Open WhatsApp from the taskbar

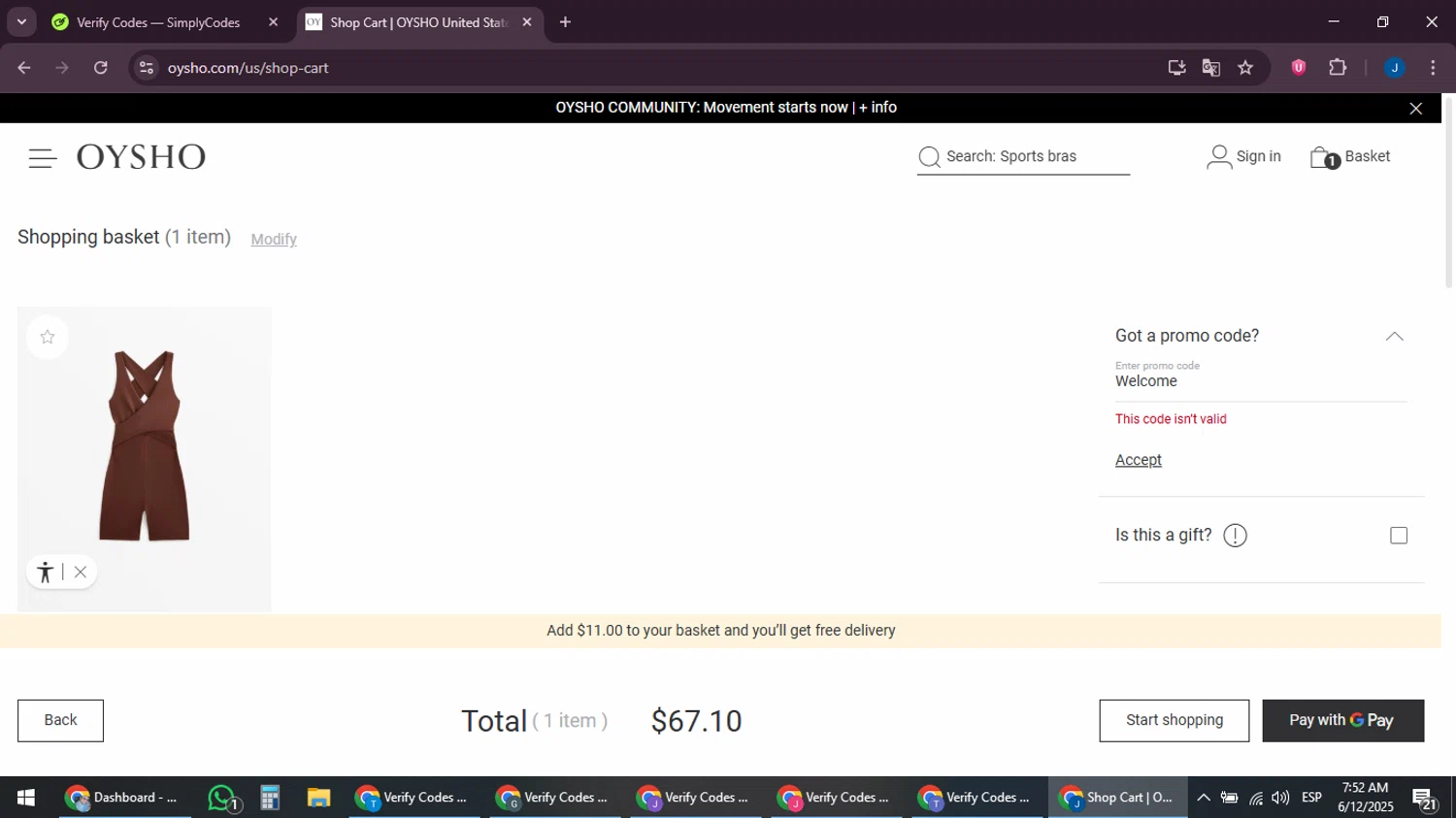coord(223,798)
